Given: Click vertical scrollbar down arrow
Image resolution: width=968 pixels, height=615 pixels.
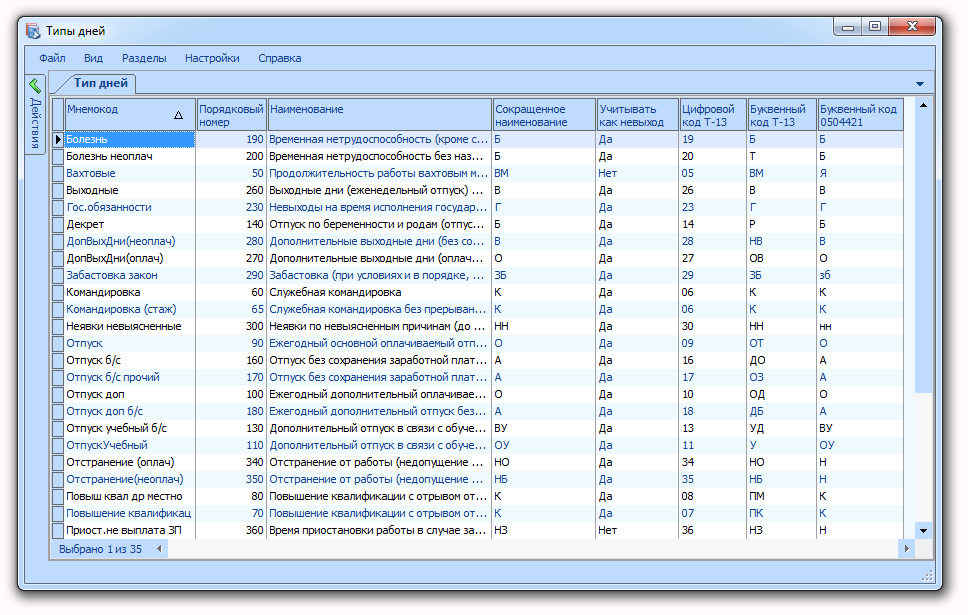Looking at the screenshot, I should coord(924,530).
